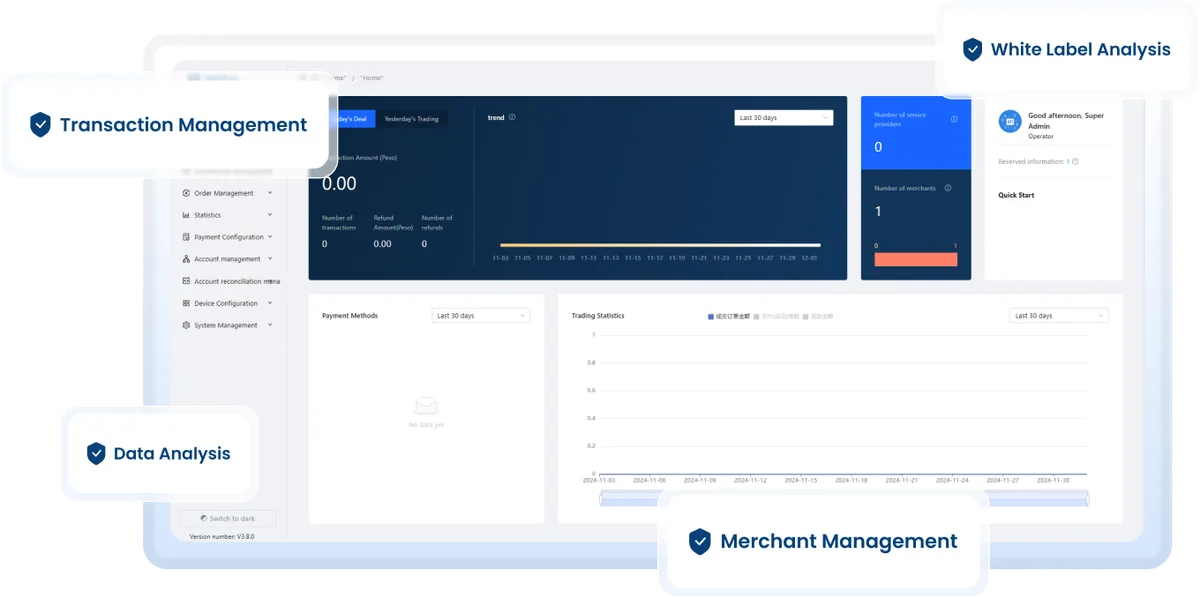Click shield icon on White Label Analysis badge
The image size is (1200, 598).
click(x=972, y=49)
